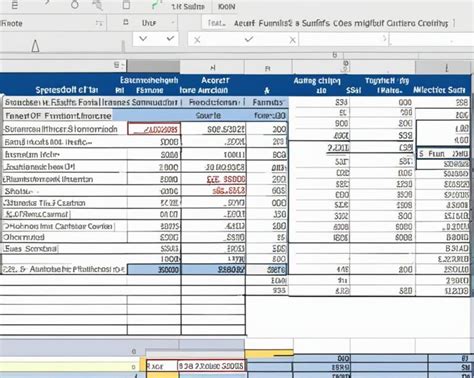The width and height of the screenshot is (474, 378).
Task: Open the Uhr dropdown arrow
Action: (173, 23)
